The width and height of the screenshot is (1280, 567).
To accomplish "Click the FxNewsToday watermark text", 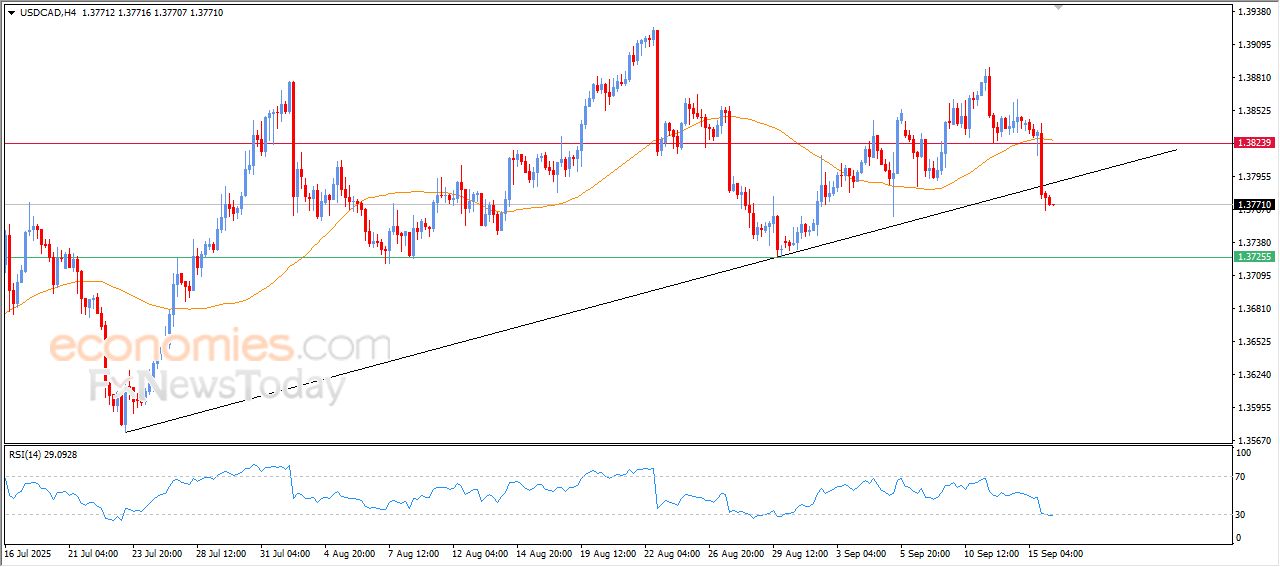I will 218,385.
